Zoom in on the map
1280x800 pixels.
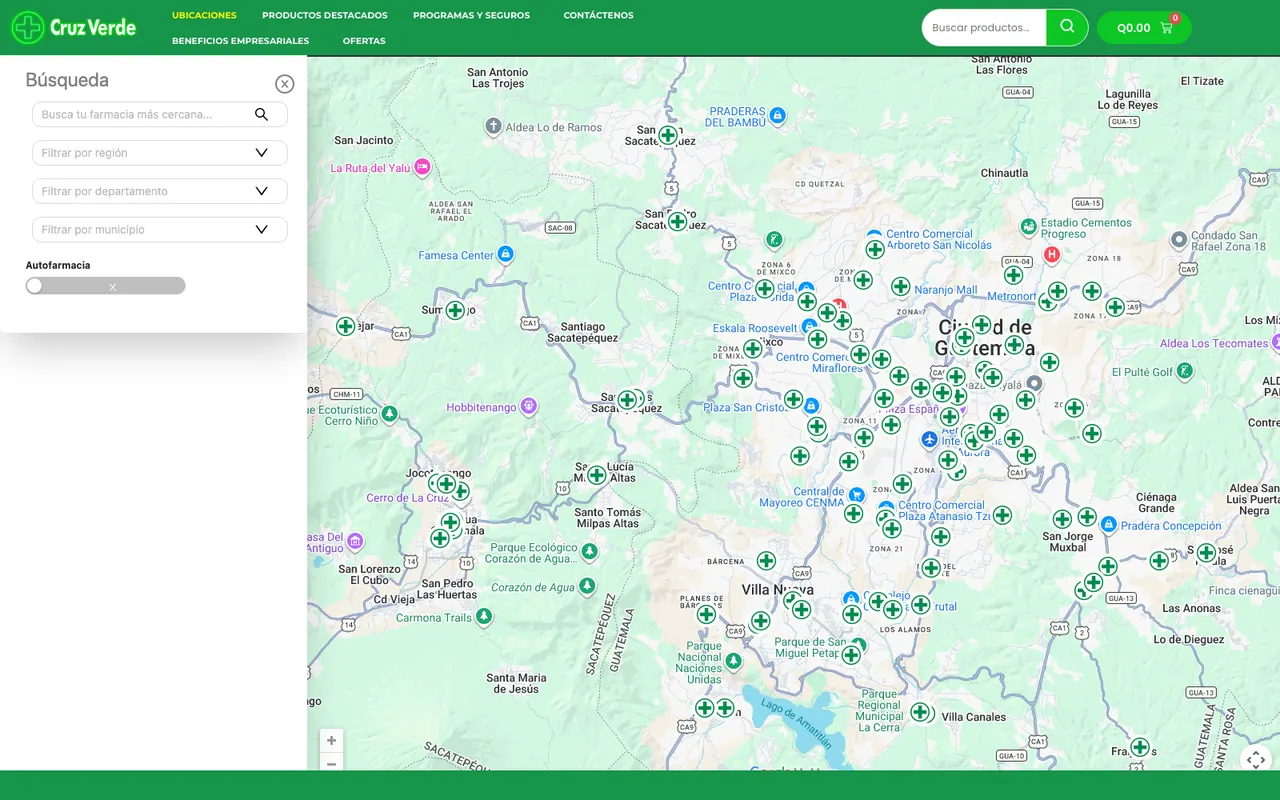tap(332, 741)
